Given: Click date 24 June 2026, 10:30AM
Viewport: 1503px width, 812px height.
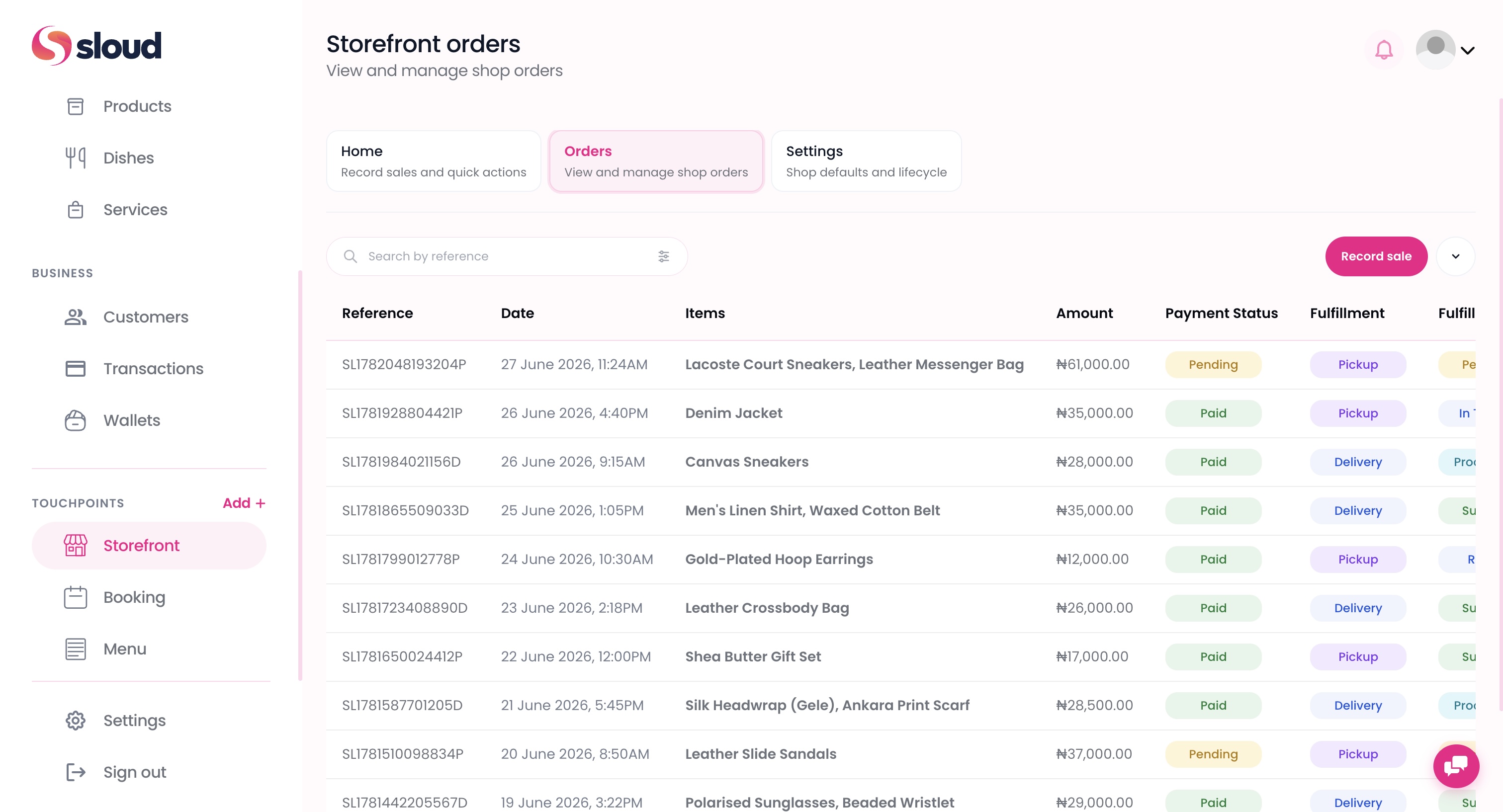Looking at the screenshot, I should click(576, 560).
